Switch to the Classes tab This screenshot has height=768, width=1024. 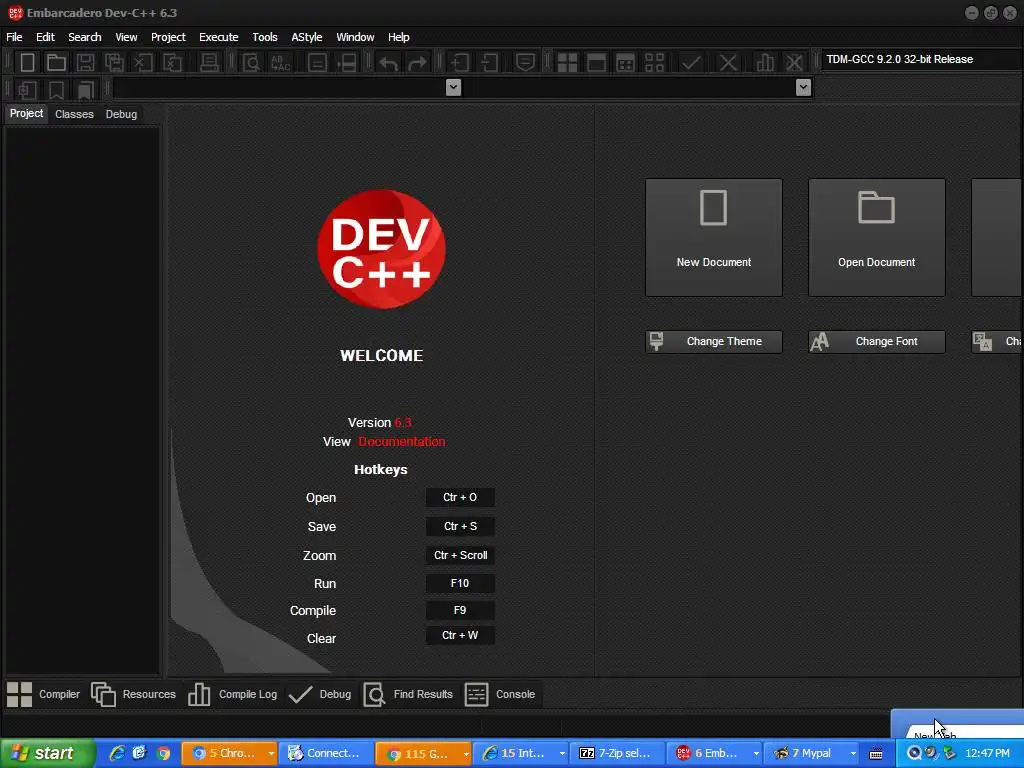74,114
